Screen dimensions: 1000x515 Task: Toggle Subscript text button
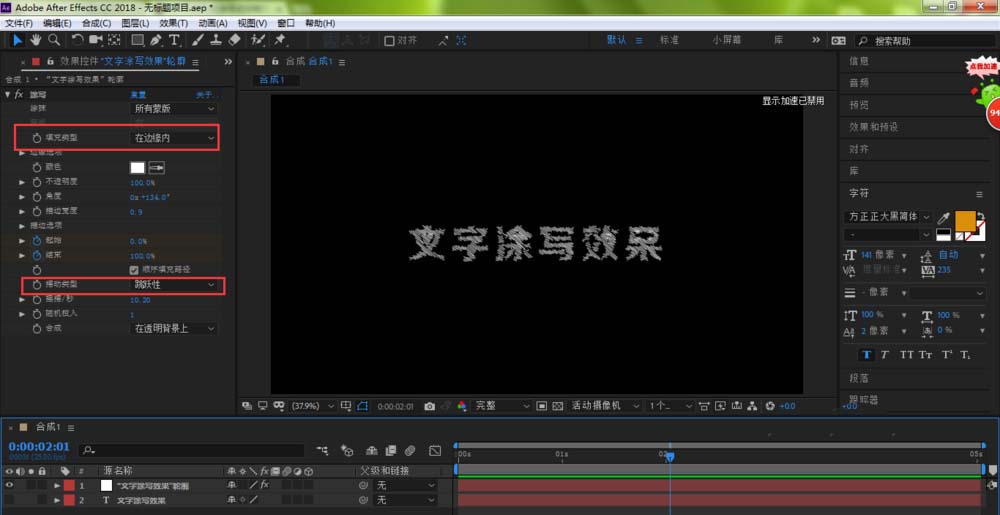(966, 355)
